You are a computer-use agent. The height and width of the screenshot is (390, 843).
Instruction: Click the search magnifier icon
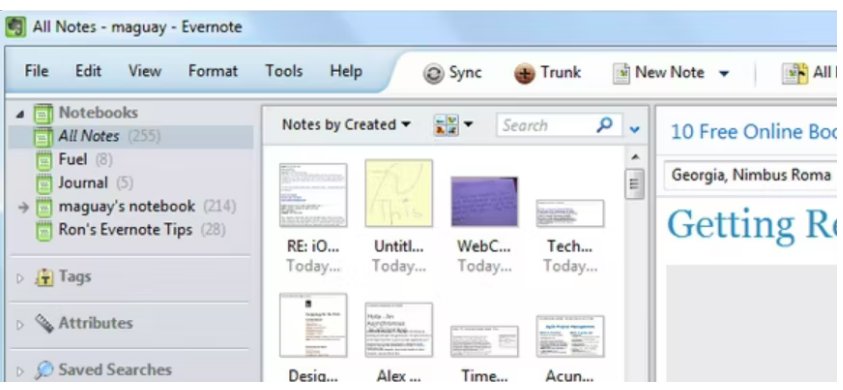[x=605, y=125]
